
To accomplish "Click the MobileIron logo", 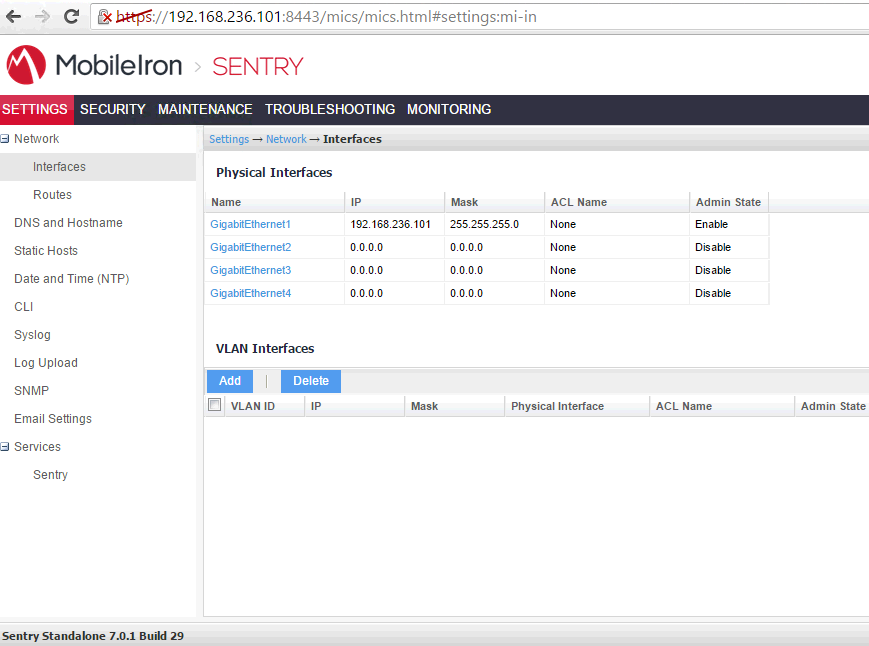I will pos(94,65).
